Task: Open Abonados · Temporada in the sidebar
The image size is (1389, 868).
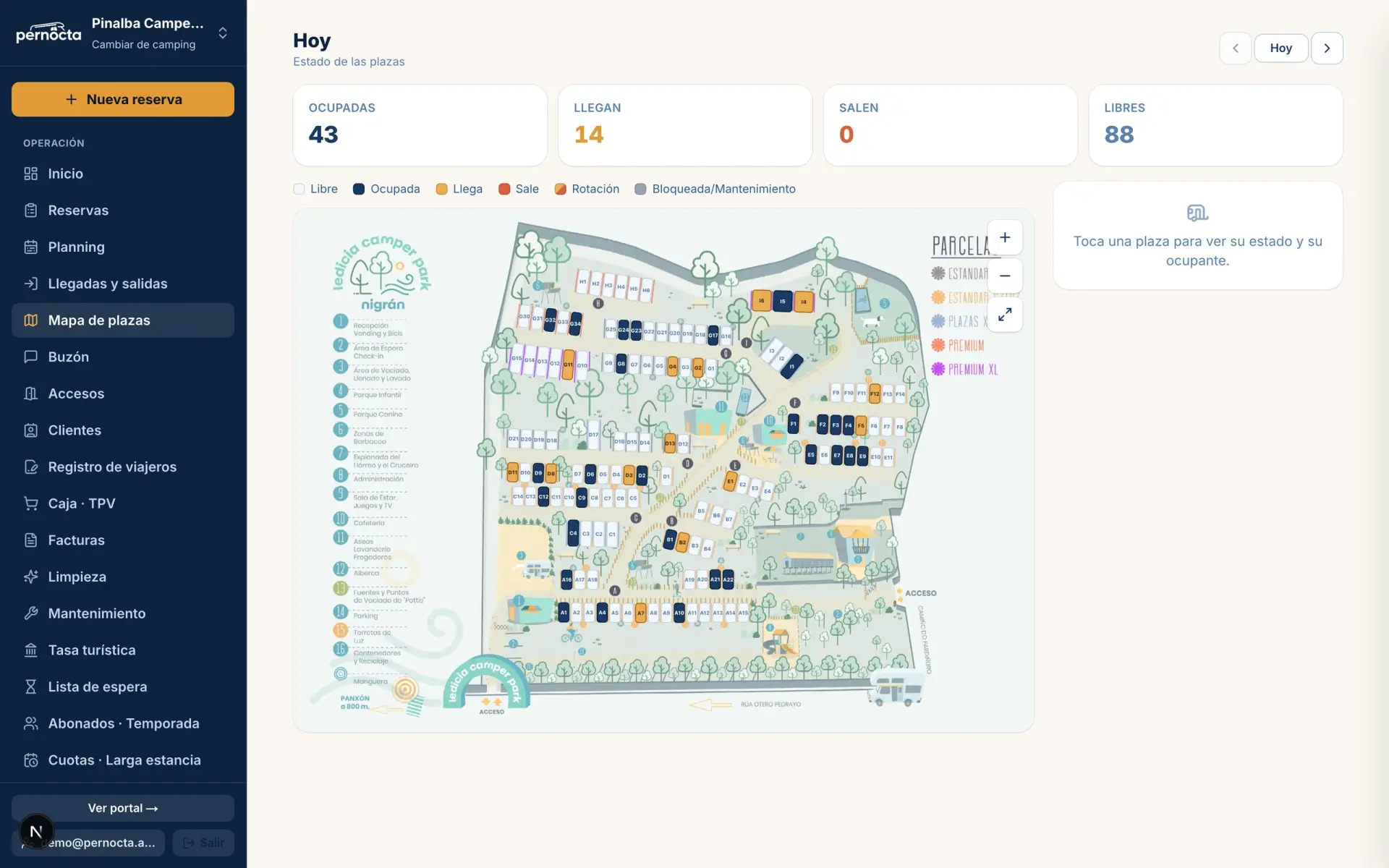Action: pos(123,723)
